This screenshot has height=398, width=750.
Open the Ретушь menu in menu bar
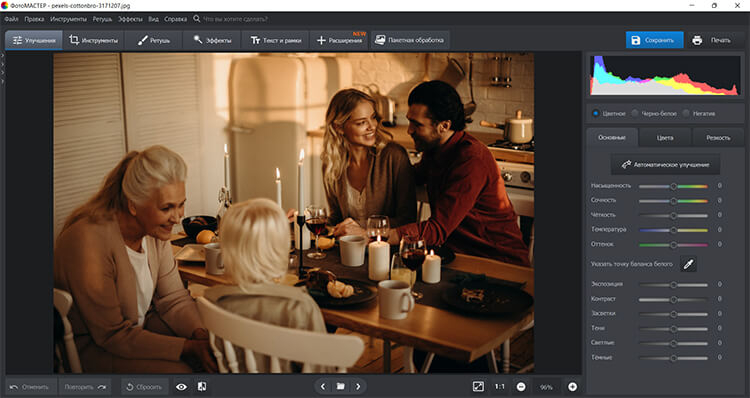coord(102,19)
